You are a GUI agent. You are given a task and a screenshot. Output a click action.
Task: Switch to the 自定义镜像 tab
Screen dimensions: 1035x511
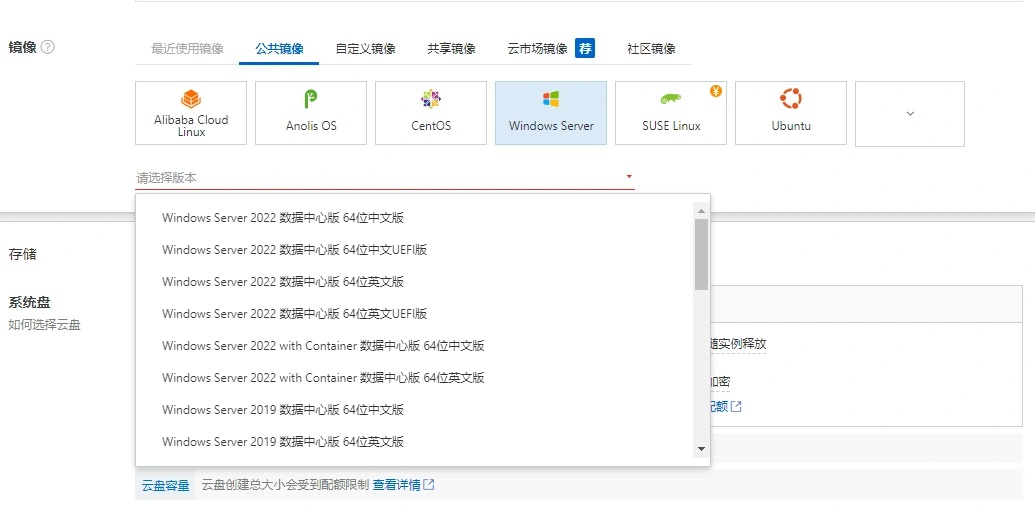click(366, 49)
